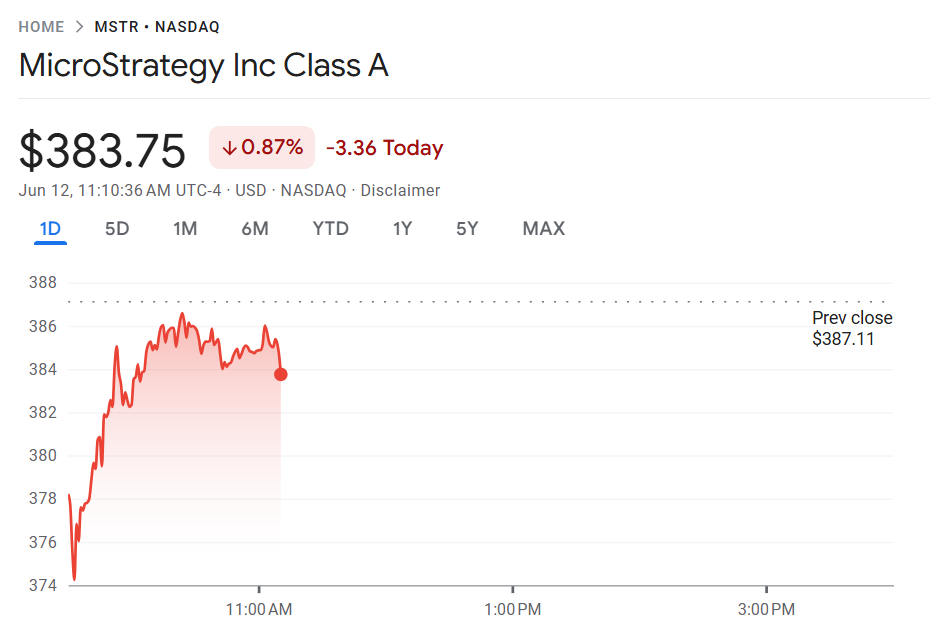This screenshot has width=930, height=636.
Task: Click the -3.36 Today change text
Action: click(384, 147)
